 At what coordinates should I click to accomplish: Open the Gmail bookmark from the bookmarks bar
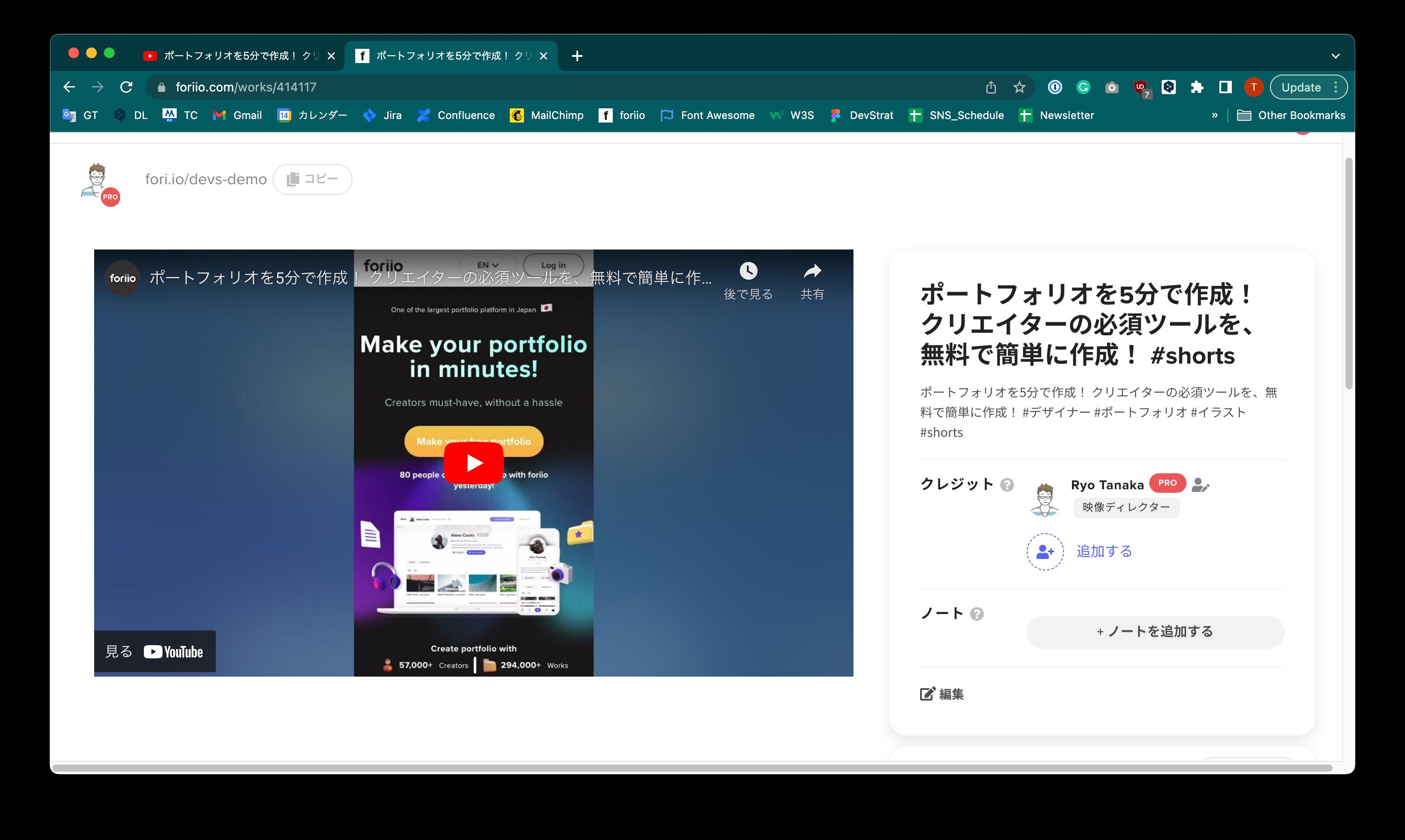pyautogui.click(x=238, y=115)
